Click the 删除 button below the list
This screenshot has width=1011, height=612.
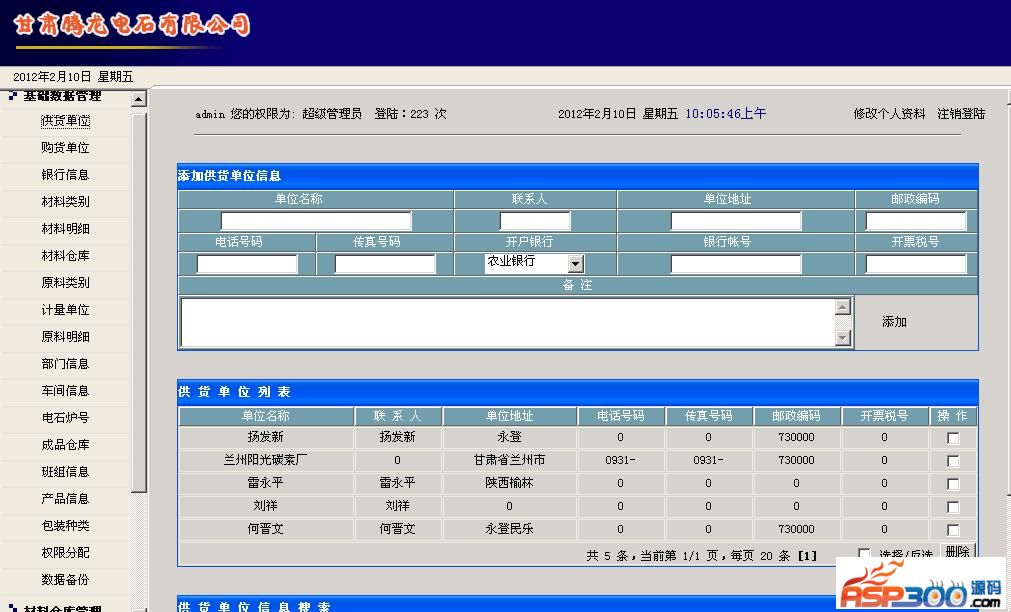[x=957, y=551]
